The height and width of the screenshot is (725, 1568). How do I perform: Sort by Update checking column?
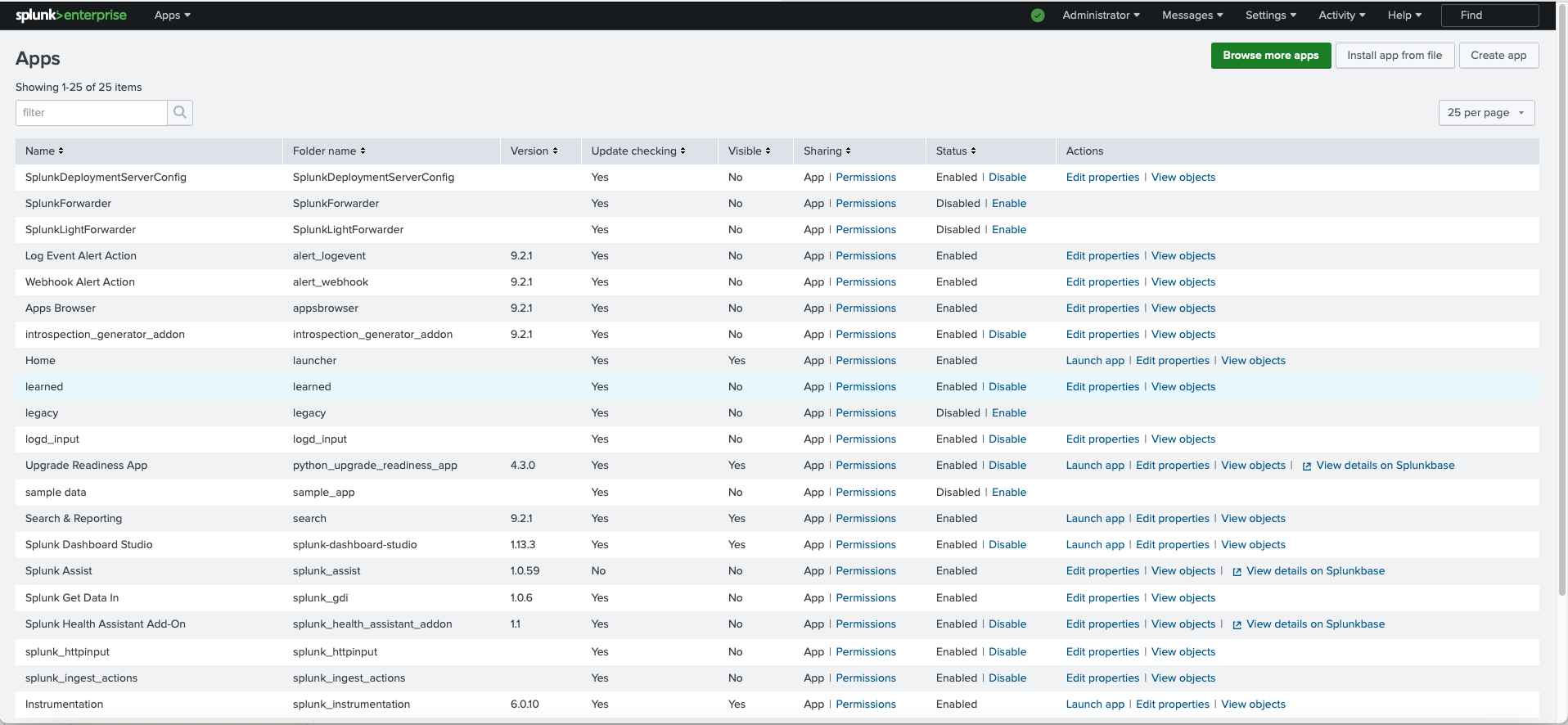(x=638, y=151)
